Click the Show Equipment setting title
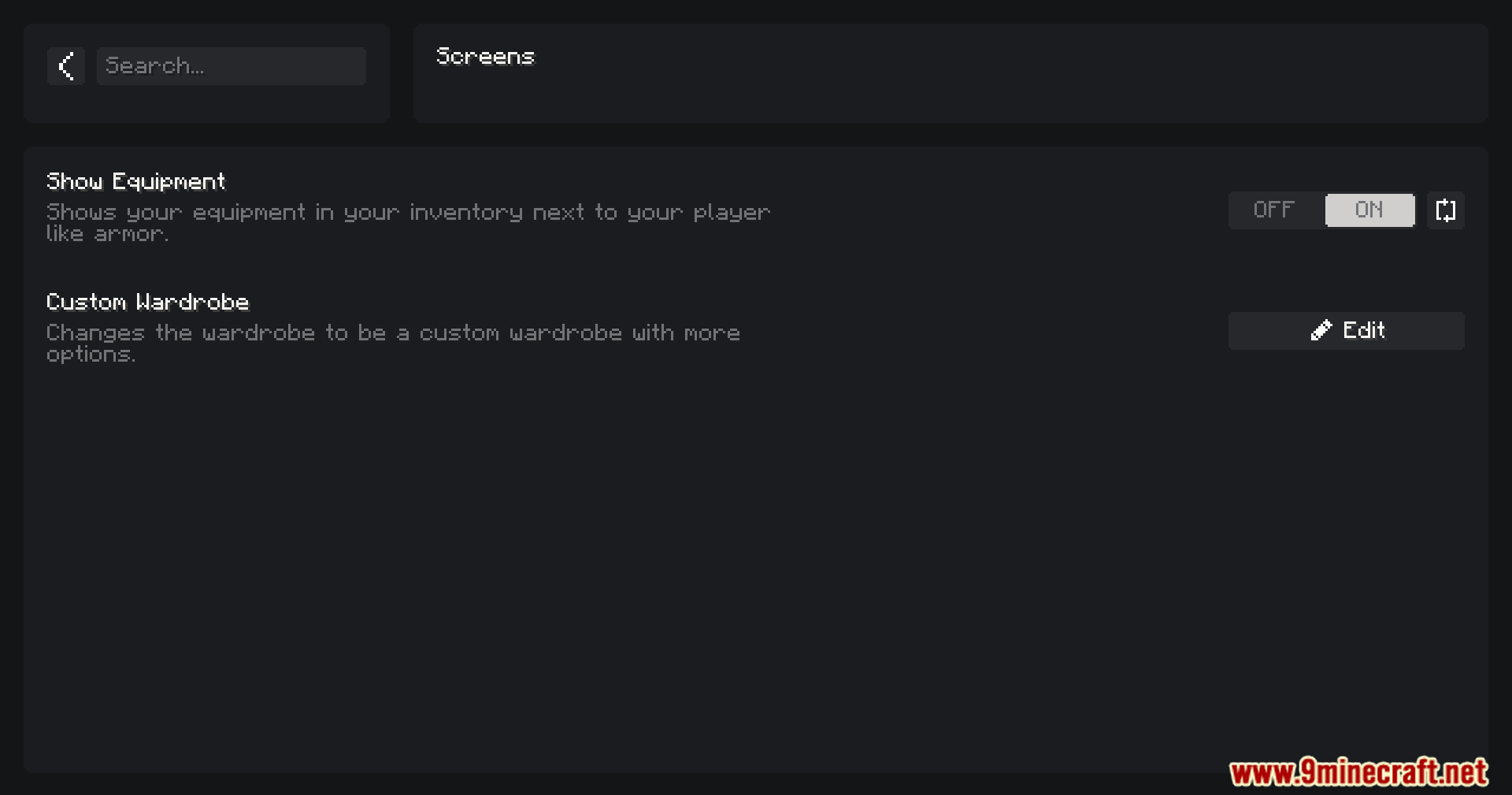Screen dimensions: 1512x795 click(135, 181)
